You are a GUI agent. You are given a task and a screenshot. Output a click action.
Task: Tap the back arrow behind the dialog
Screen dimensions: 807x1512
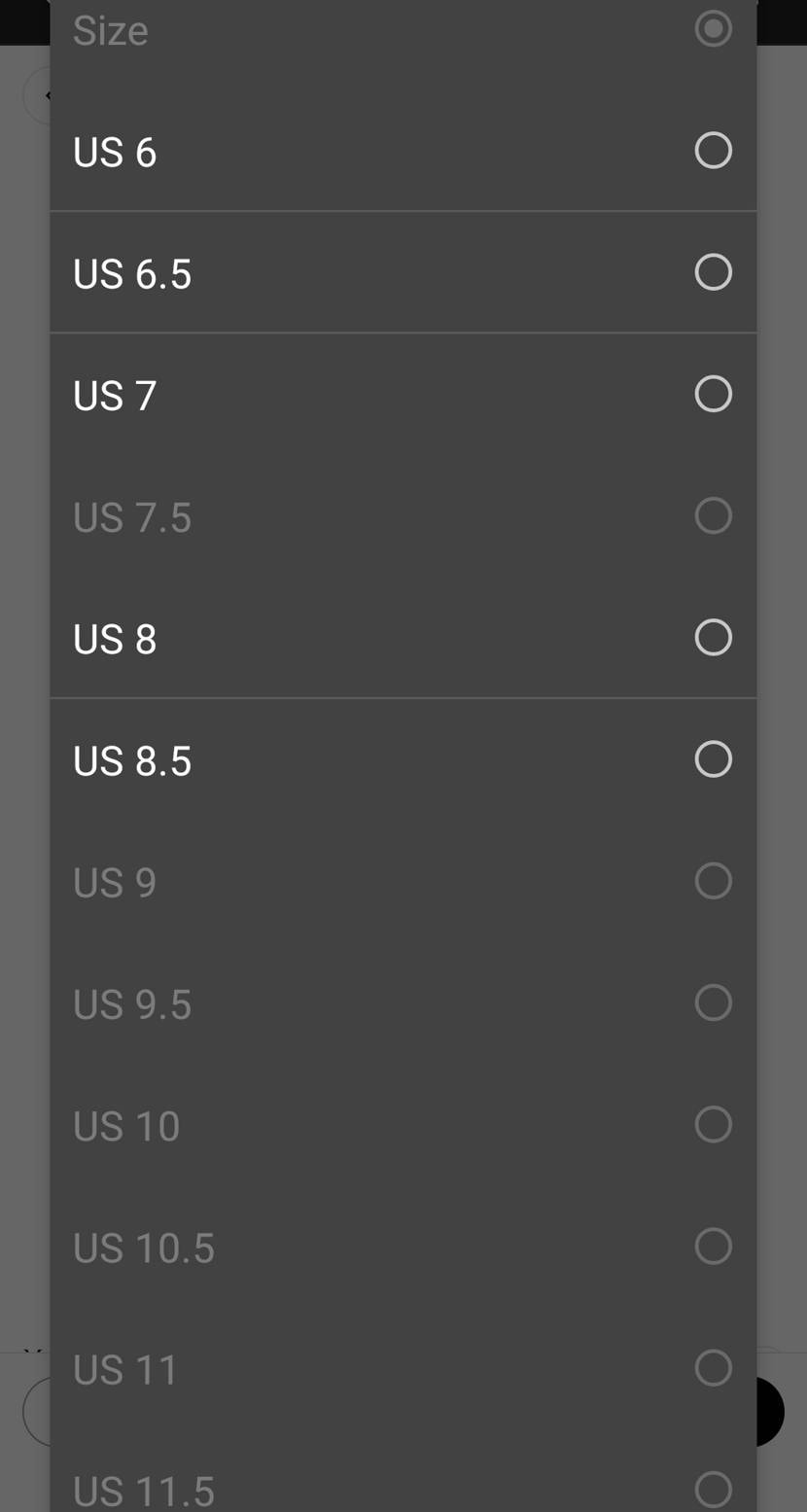(41, 96)
